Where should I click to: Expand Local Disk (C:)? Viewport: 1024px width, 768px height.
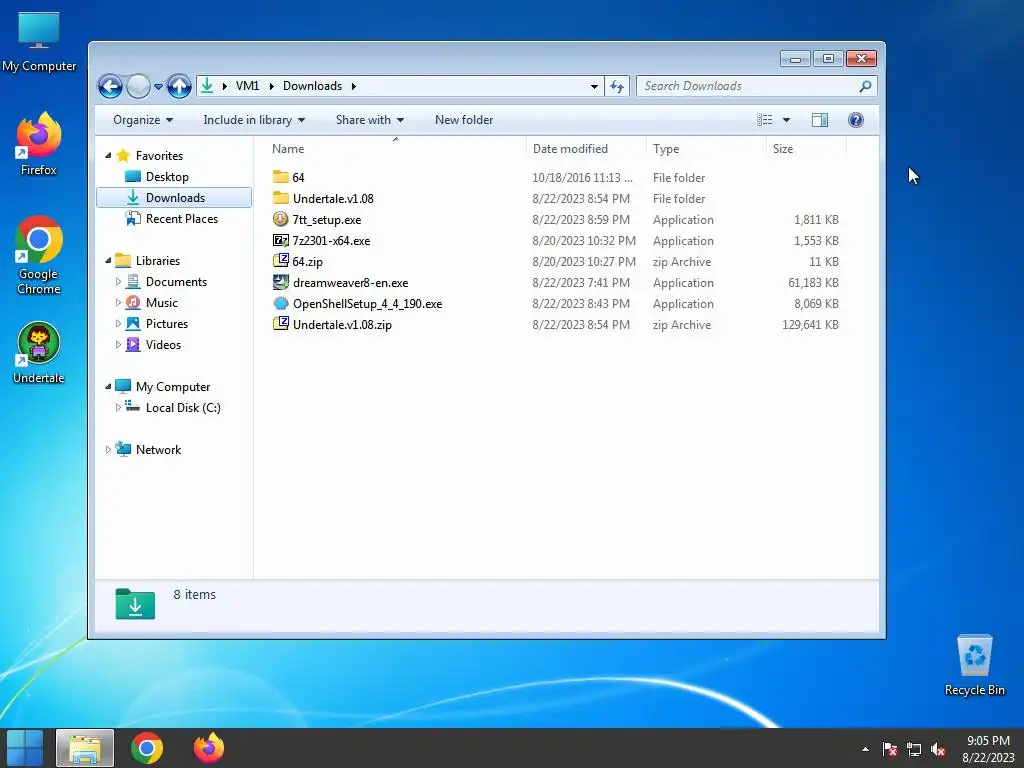pyautogui.click(x=118, y=408)
